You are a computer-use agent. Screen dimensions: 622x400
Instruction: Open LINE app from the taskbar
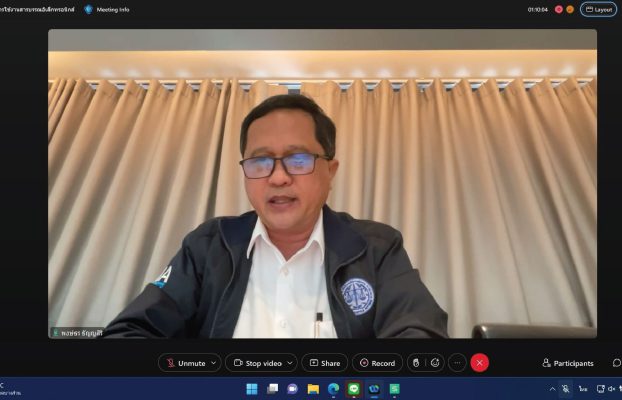coord(354,389)
